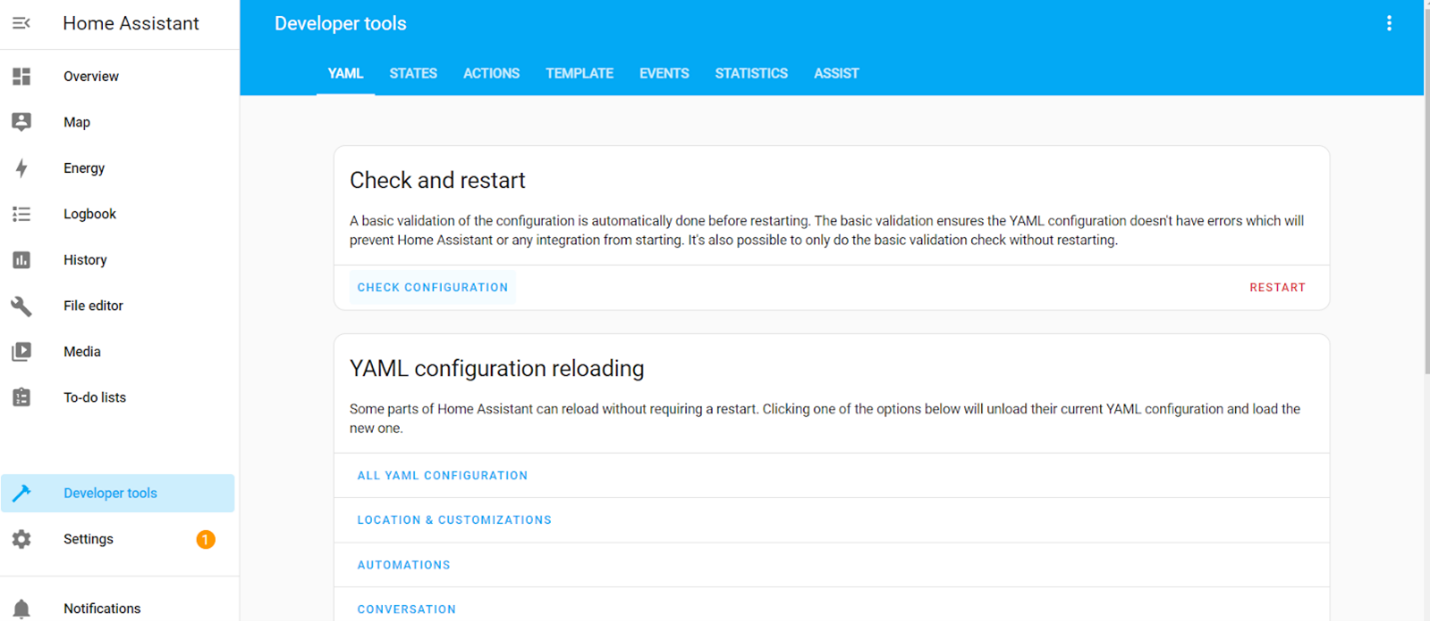Open Logbook in the sidebar
Image resolution: width=1430 pixels, height=621 pixels.
(x=118, y=214)
